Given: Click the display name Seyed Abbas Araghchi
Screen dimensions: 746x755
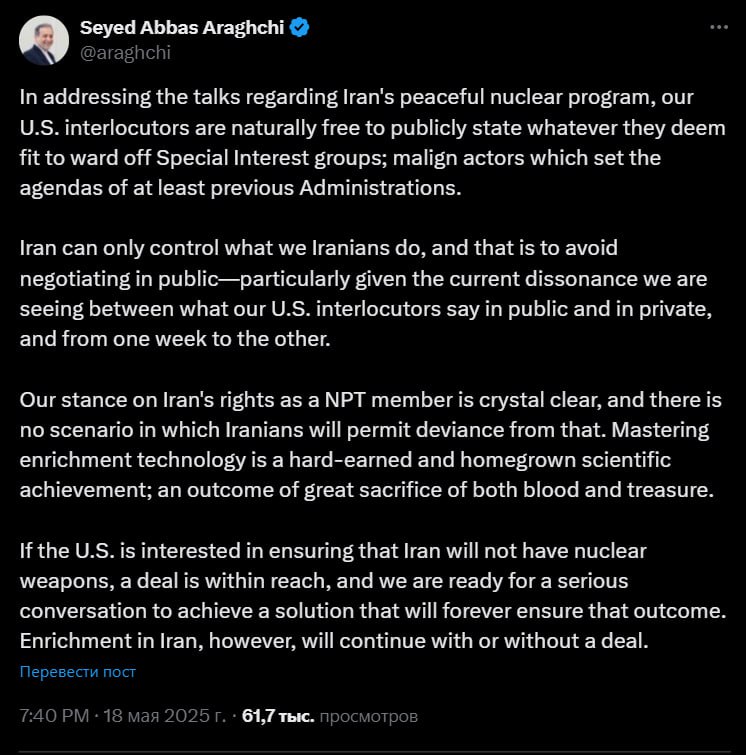Looking at the screenshot, I should point(181,28).
